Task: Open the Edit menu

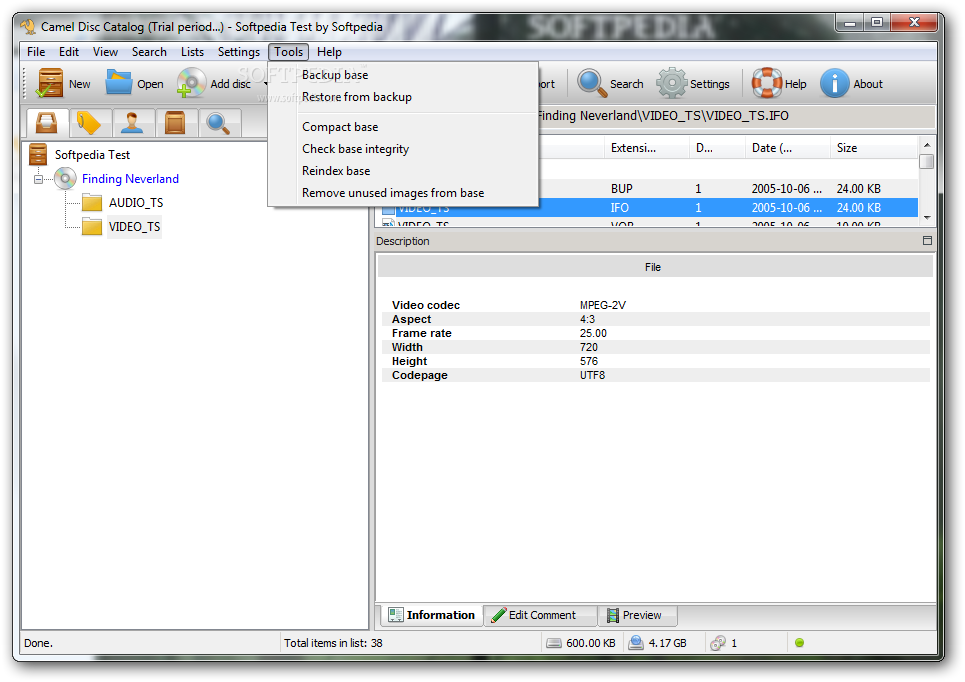Action: 69,52
